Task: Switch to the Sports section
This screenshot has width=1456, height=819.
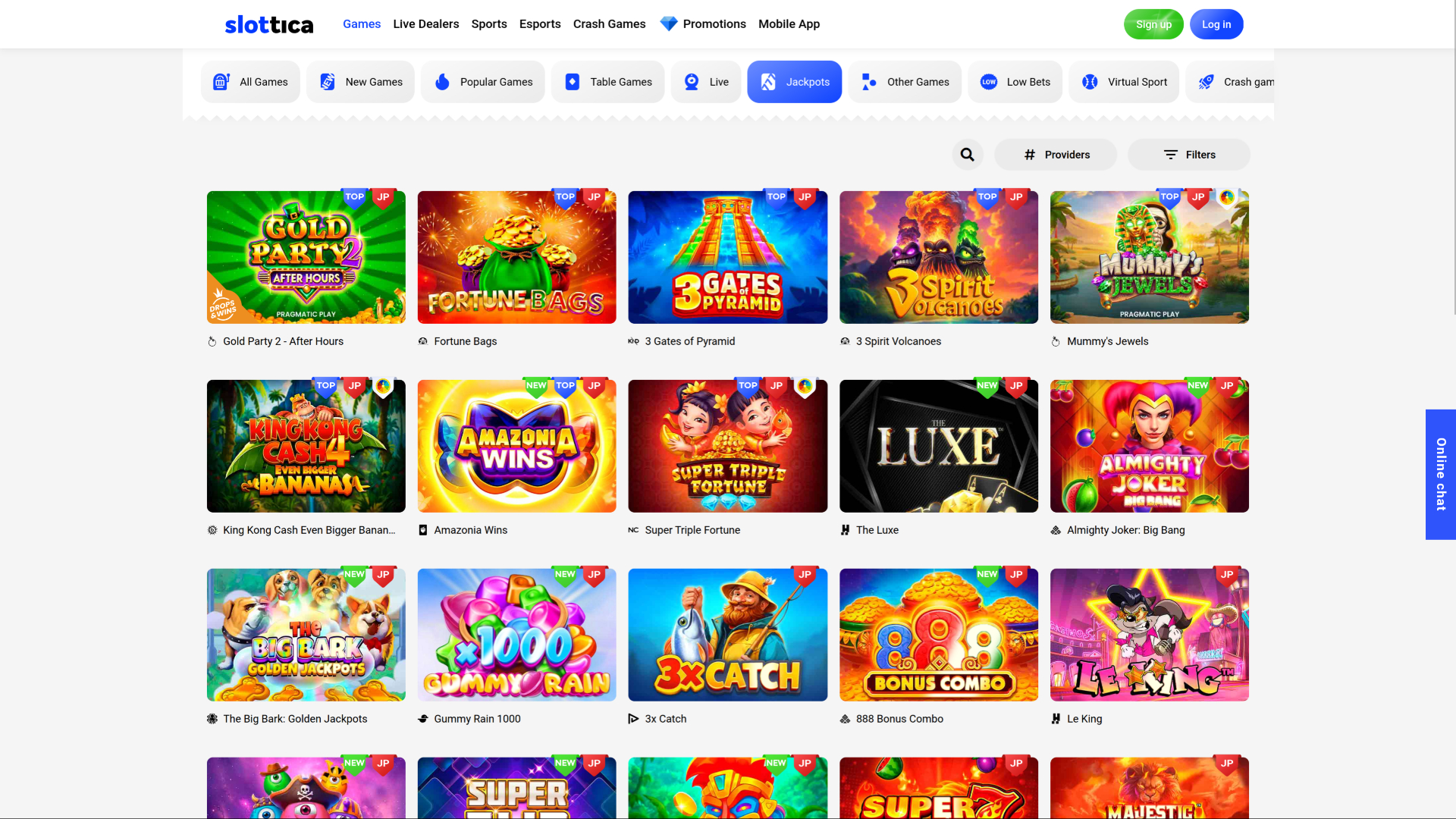Action: 489,24
